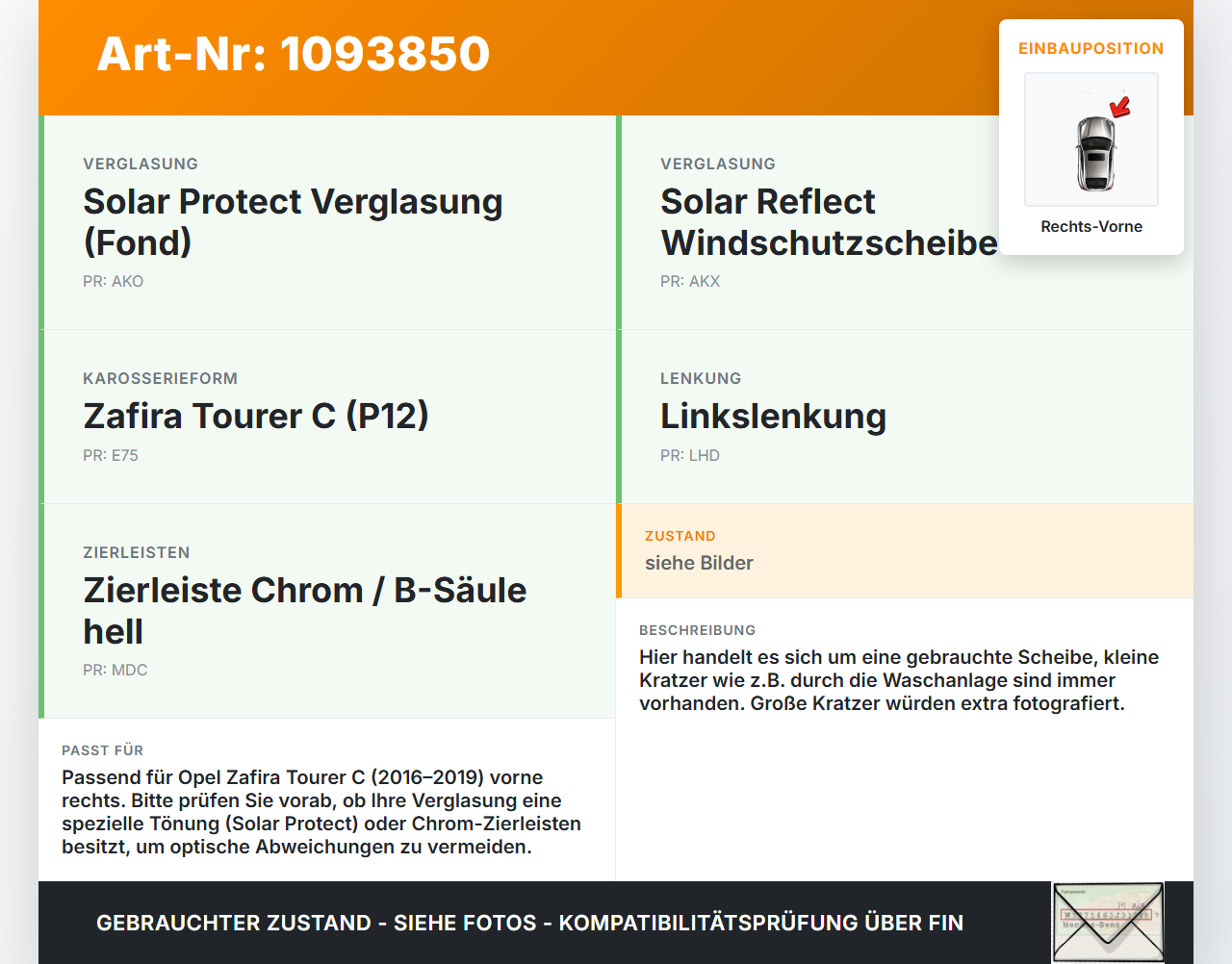
Task: Select the Linkslenkung title
Action: 773,416
